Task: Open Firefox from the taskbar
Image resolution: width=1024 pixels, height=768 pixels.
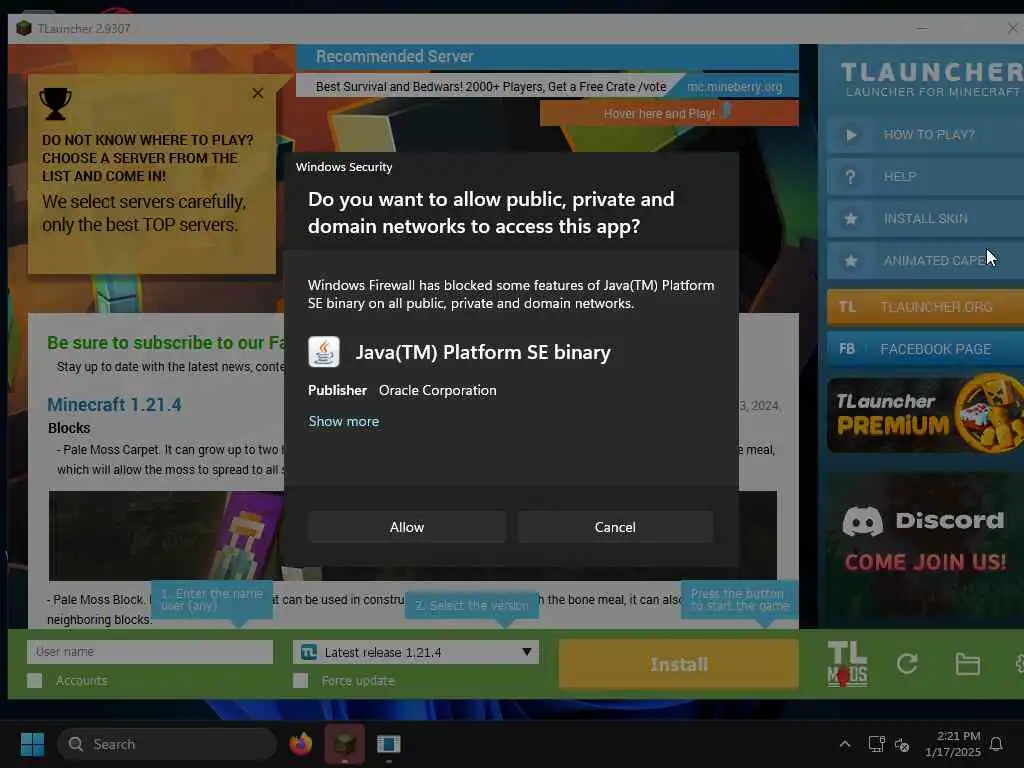Action: click(301, 744)
